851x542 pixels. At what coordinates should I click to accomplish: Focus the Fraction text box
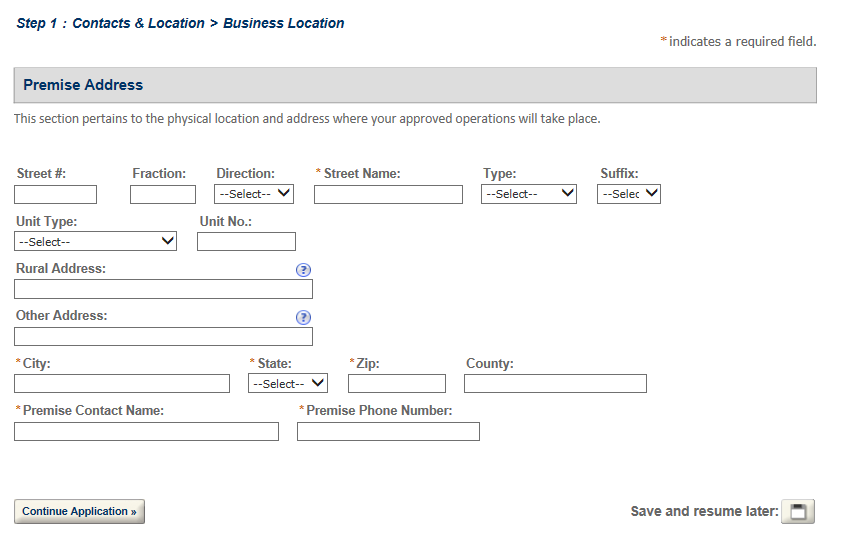pos(163,194)
